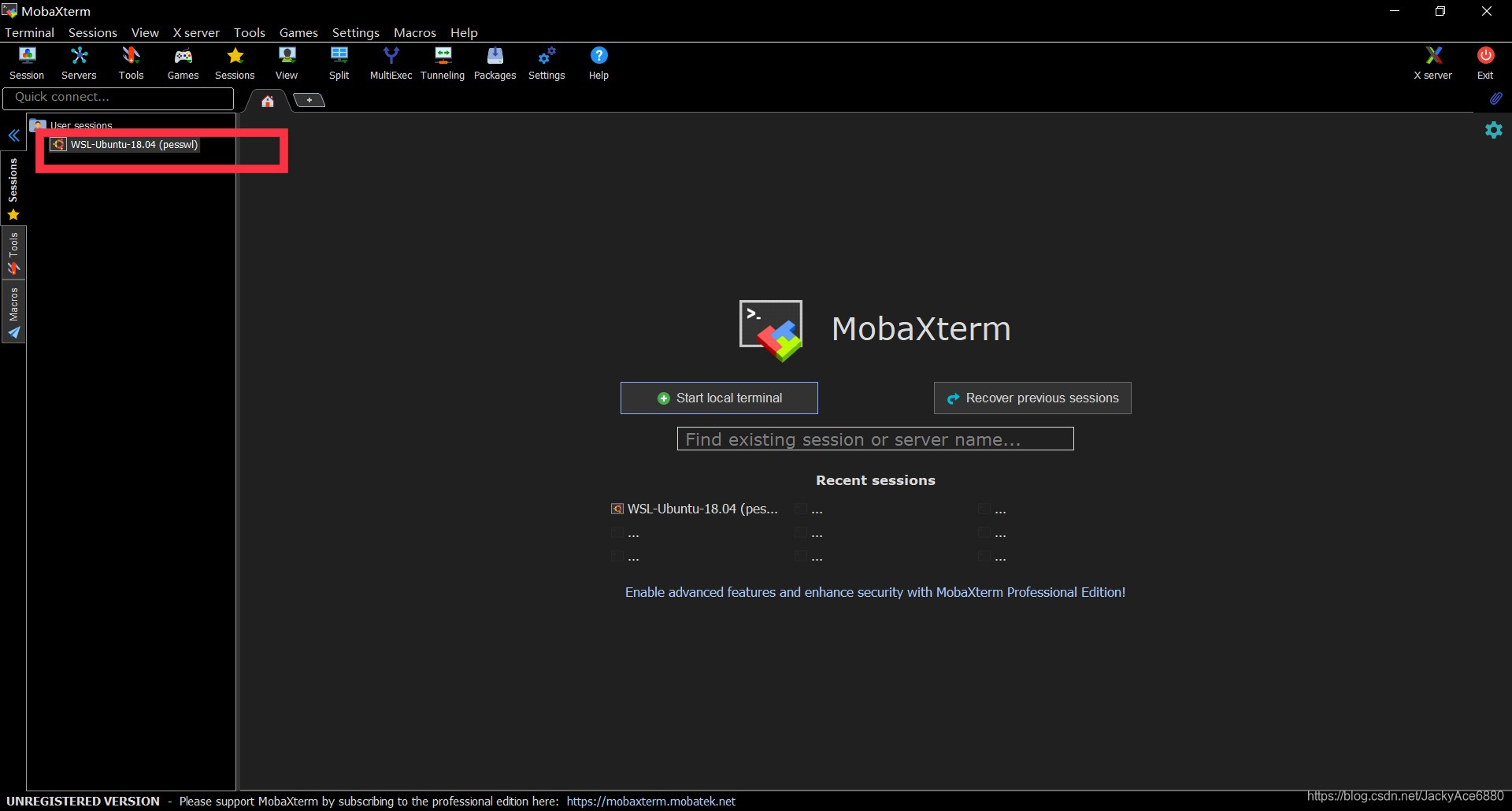Open the View menu

145,32
